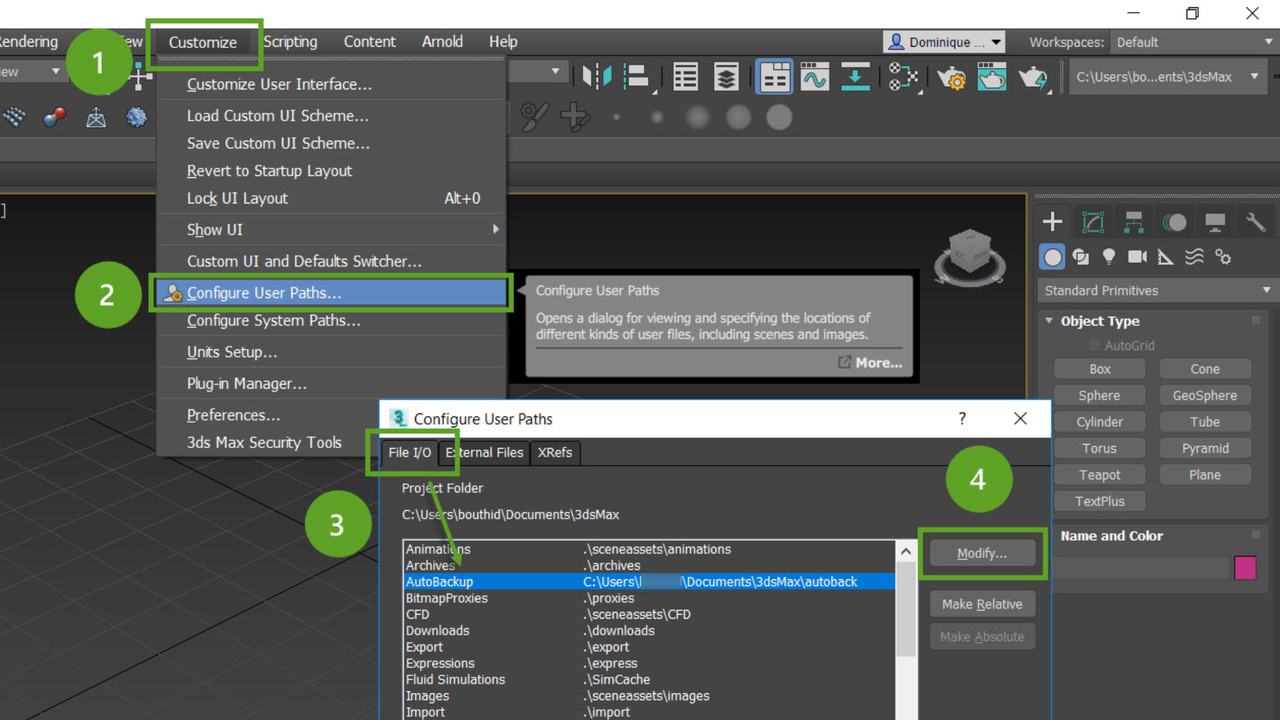Open the Standard Primitives dropdown
The height and width of the screenshot is (720, 1280).
(1157, 290)
